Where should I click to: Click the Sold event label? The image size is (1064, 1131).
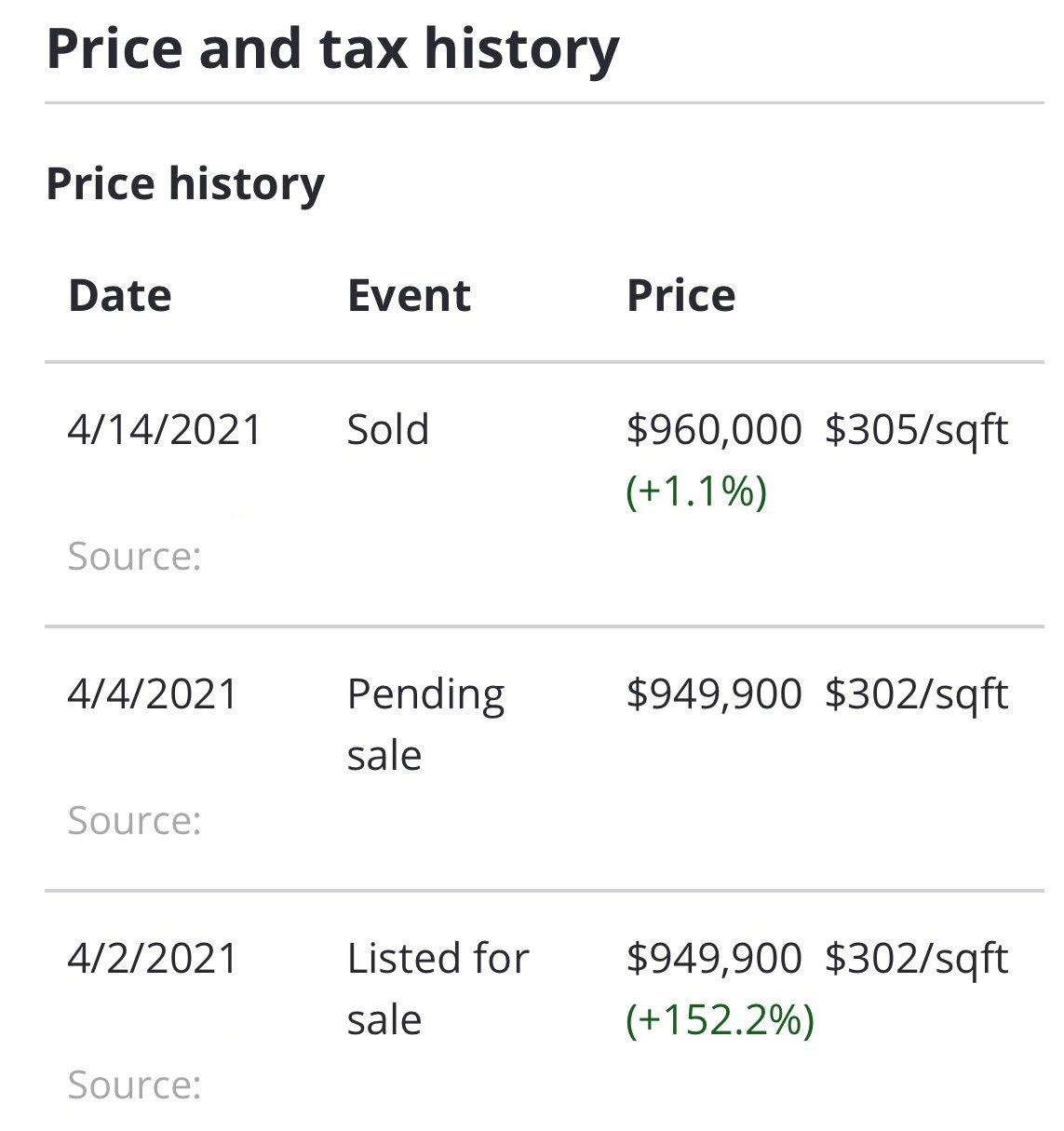[388, 430]
